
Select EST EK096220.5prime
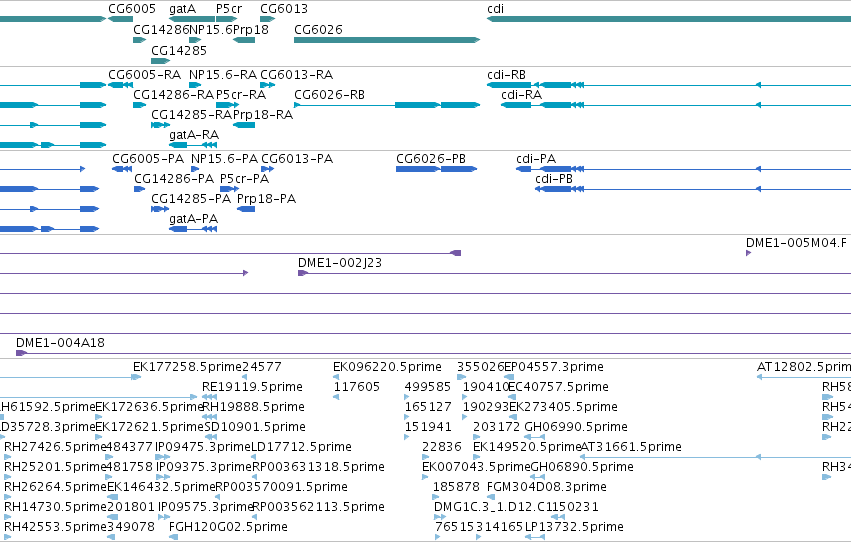click(388, 367)
